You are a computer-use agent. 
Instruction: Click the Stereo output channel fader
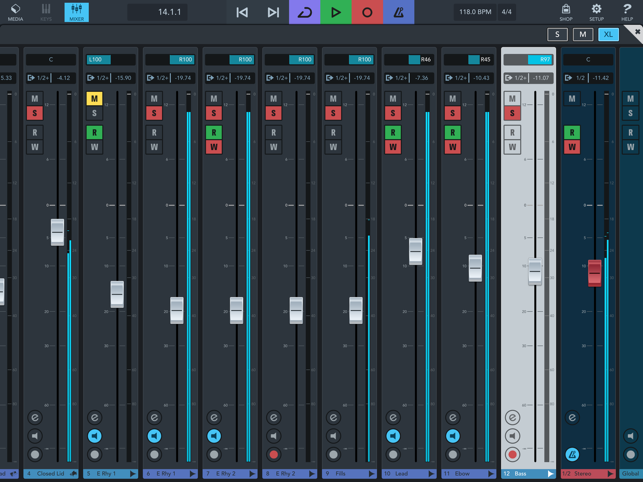[595, 272]
